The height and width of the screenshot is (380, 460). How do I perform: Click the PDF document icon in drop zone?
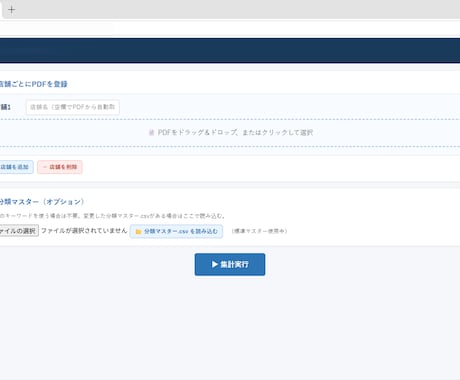[x=151, y=133]
